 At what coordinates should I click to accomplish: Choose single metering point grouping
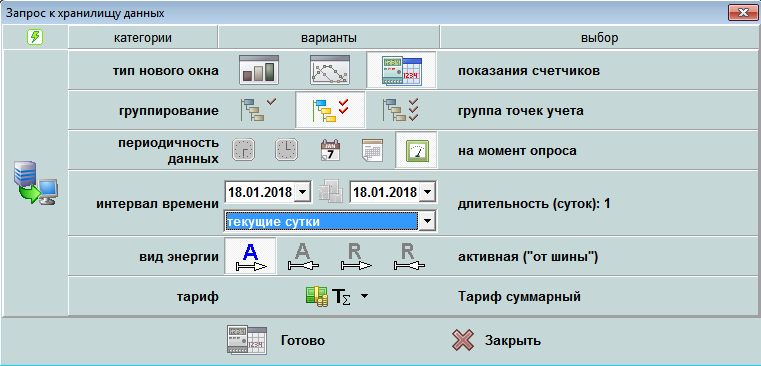(259, 110)
